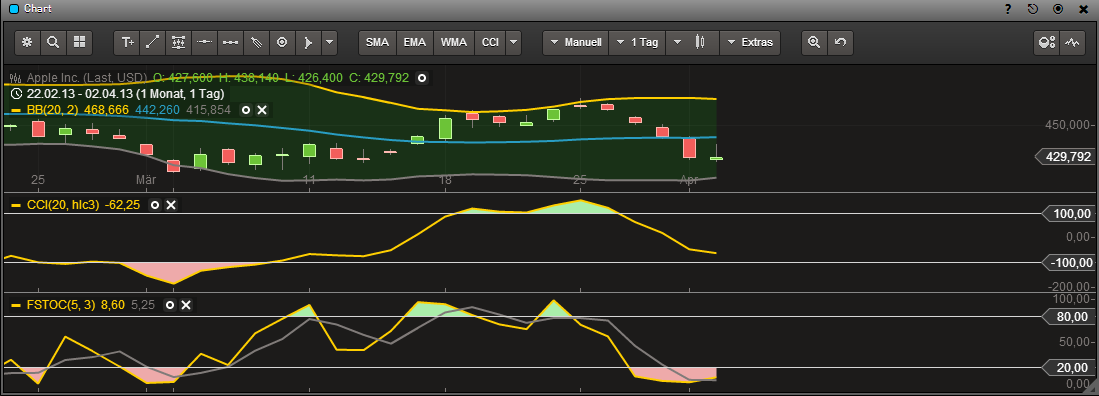Click the zoom-in magnifier button

(814, 42)
